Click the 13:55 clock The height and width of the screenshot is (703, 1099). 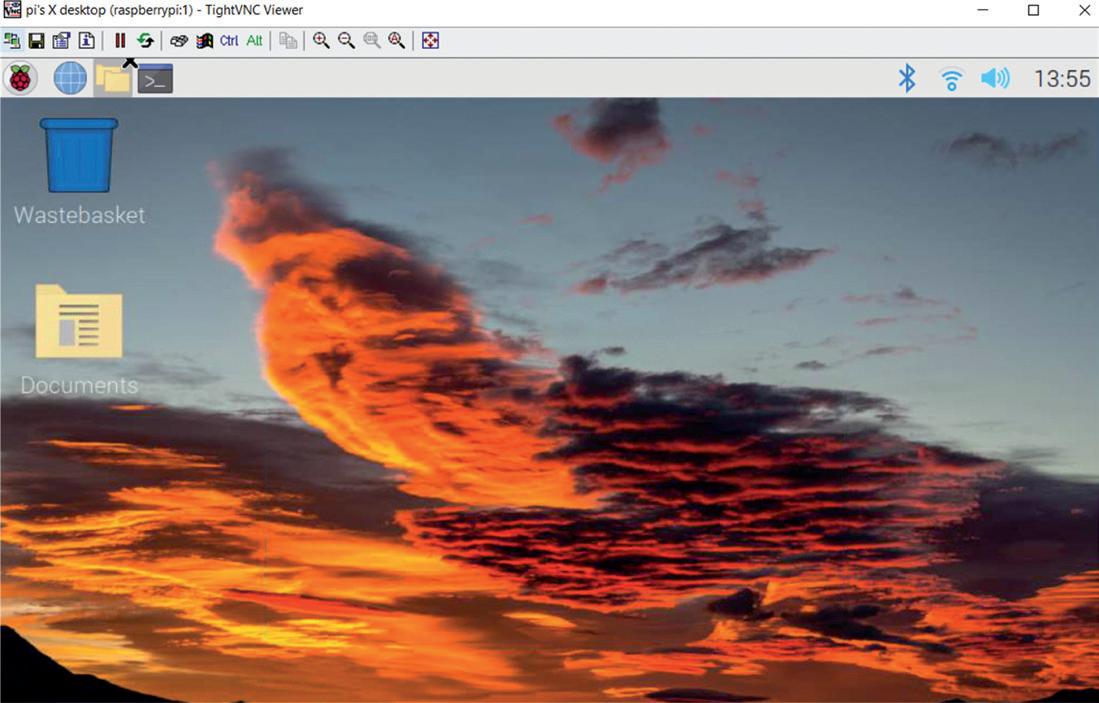[1063, 79]
